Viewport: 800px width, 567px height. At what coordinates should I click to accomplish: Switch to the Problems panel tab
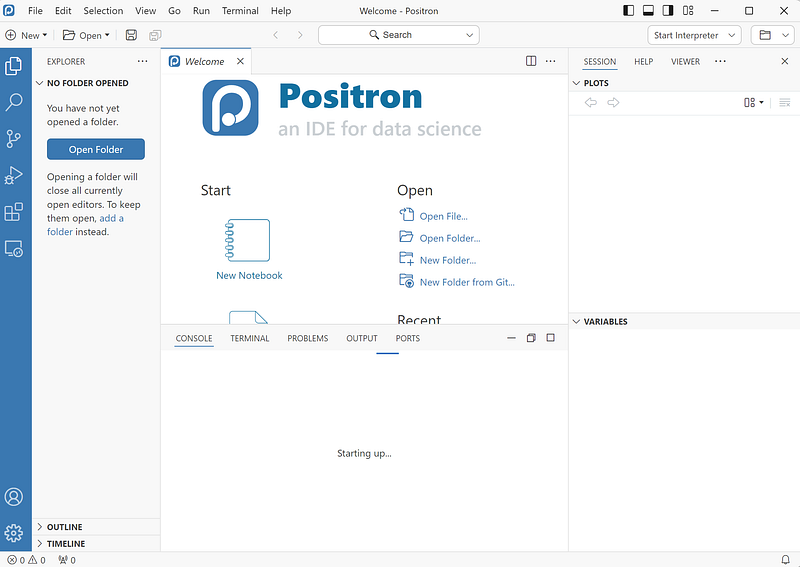(308, 338)
